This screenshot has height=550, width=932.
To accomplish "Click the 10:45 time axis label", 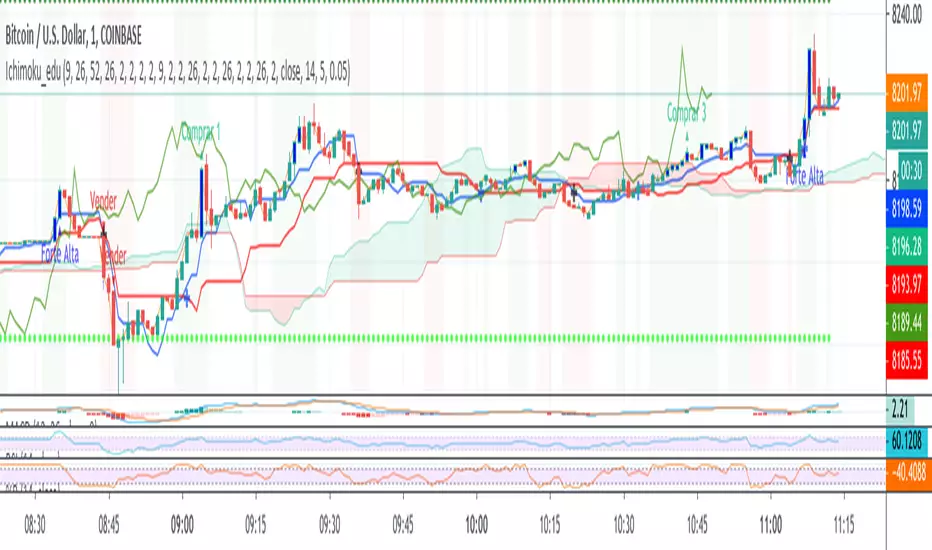I will (697, 525).
